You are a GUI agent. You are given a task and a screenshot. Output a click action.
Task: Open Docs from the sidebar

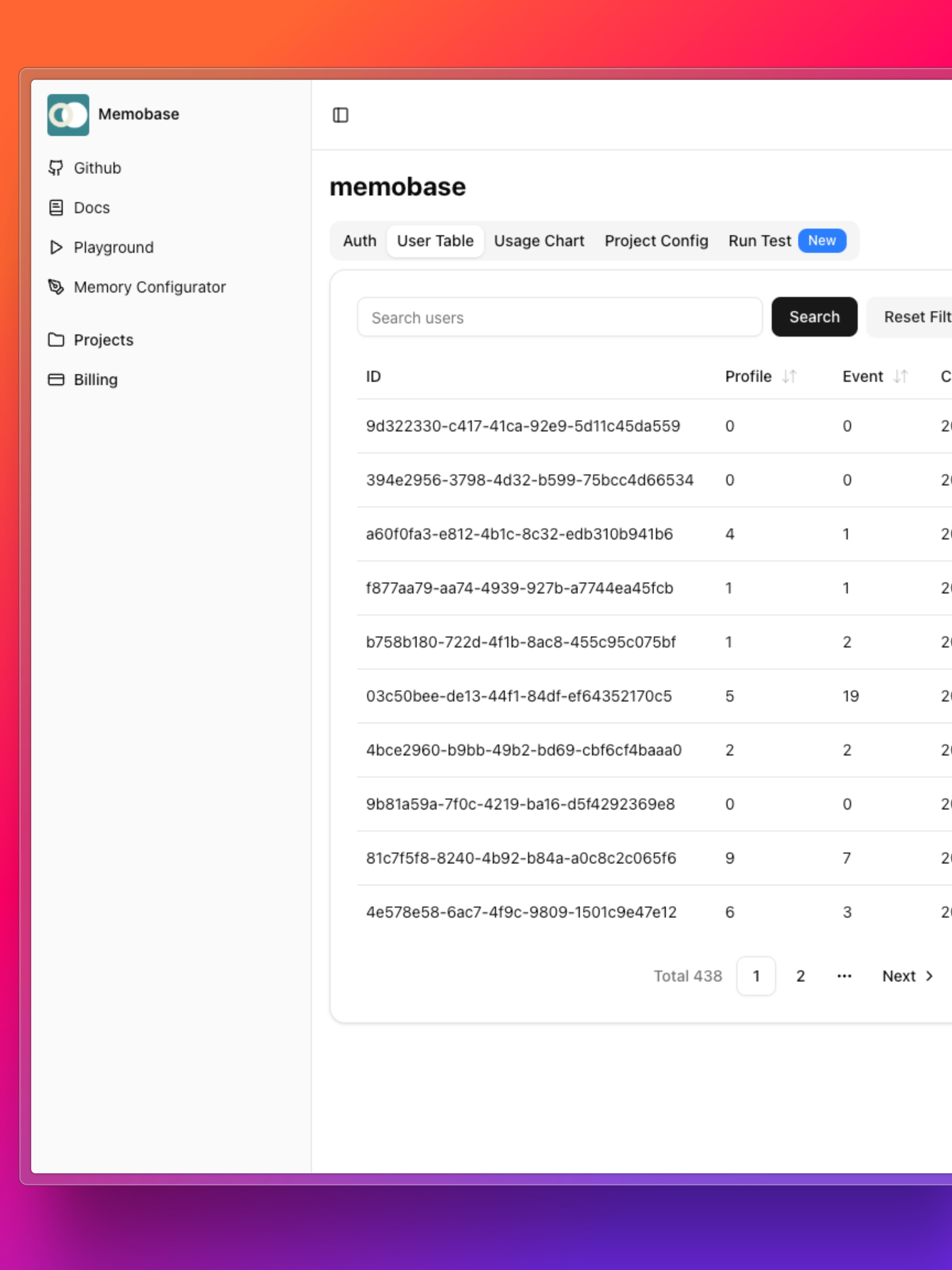pos(91,207)
